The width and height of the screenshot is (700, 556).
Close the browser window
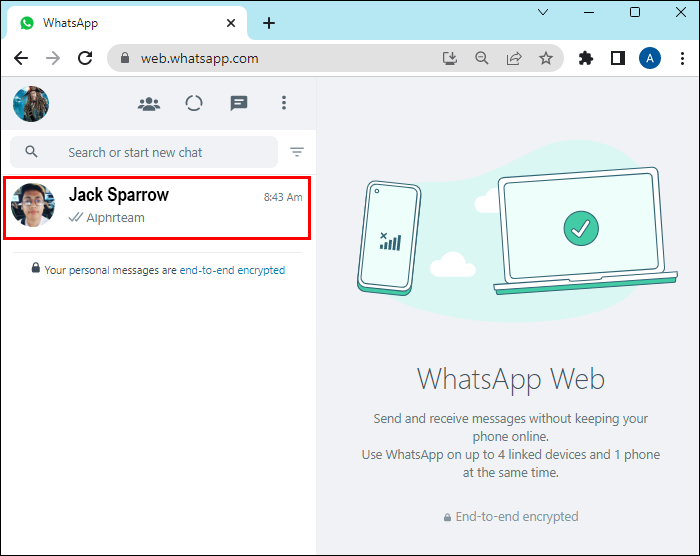[x=681, y=12]
